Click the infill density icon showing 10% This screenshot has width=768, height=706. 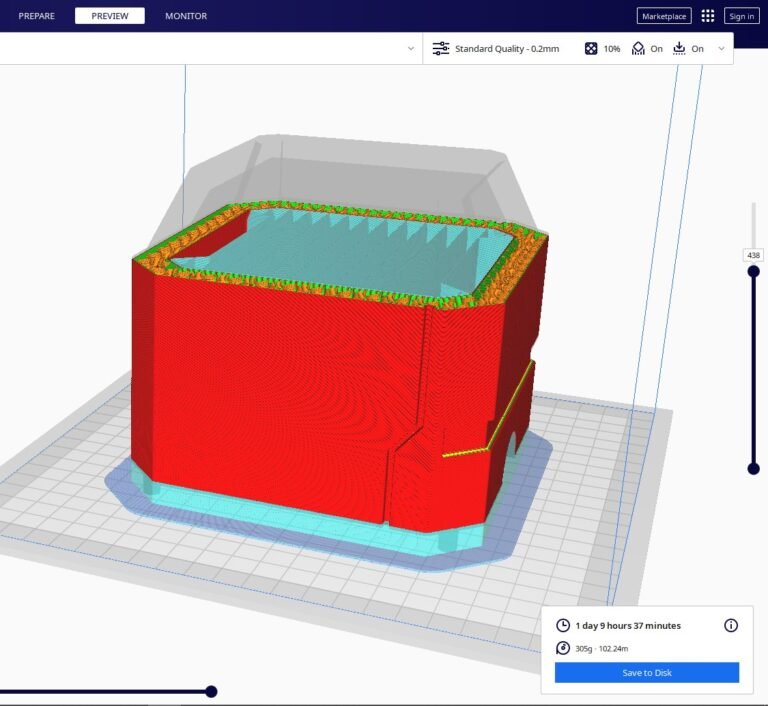[x=591, y=48]
